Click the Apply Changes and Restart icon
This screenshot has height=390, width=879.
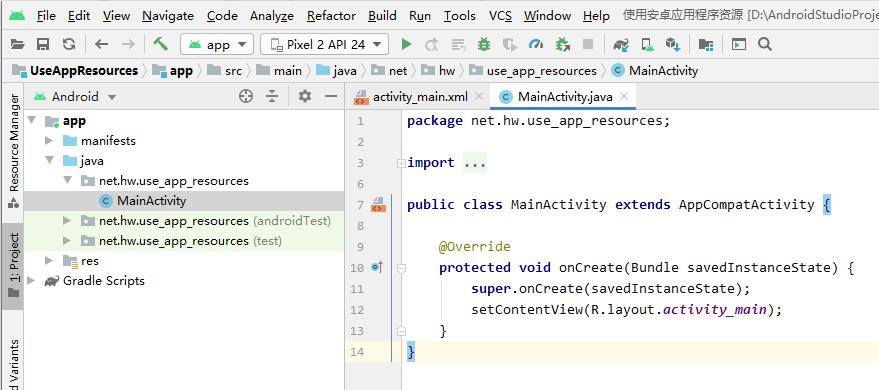(x=431, y=44)
